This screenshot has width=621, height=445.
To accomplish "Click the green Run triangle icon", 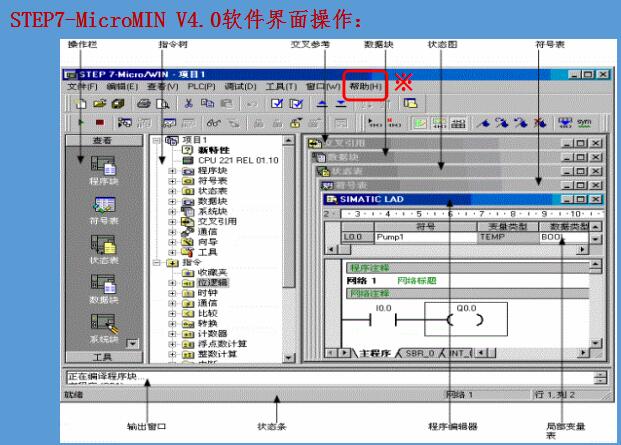I will [81, 122].
